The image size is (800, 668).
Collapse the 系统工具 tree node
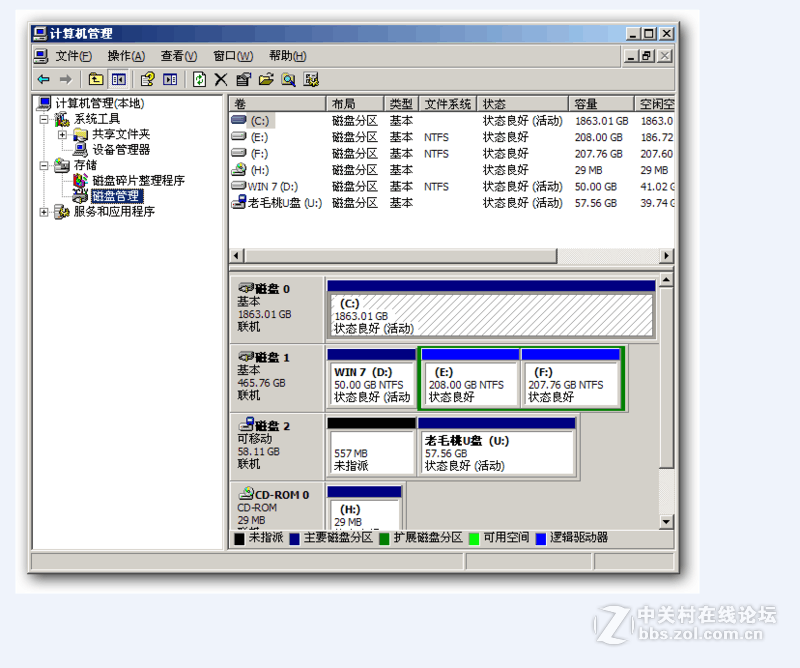[44, 119]
